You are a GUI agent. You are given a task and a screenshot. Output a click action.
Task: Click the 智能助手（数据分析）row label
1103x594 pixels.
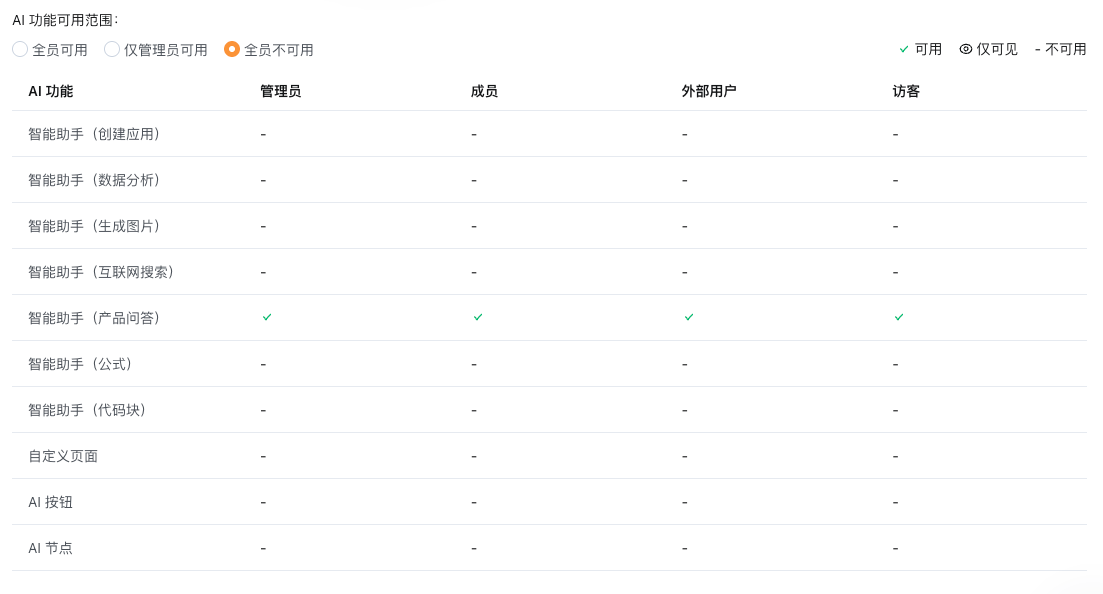[94, 180]
